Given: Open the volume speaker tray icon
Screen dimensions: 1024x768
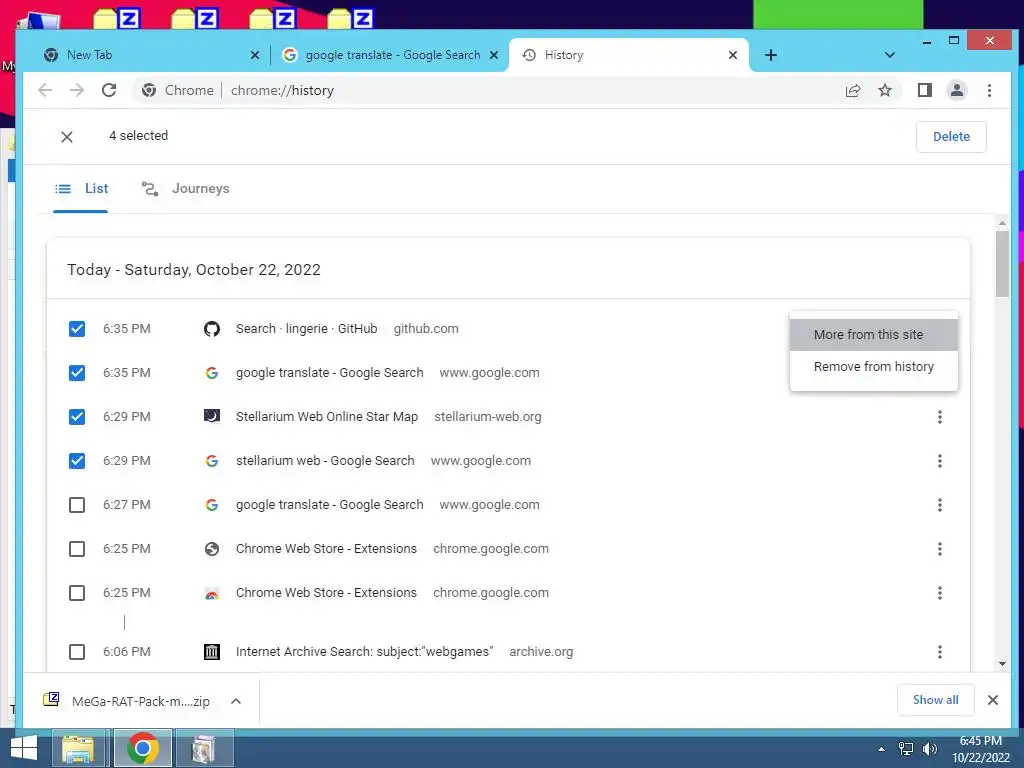Looking at the screenshot, I should (x=930, y=748).
